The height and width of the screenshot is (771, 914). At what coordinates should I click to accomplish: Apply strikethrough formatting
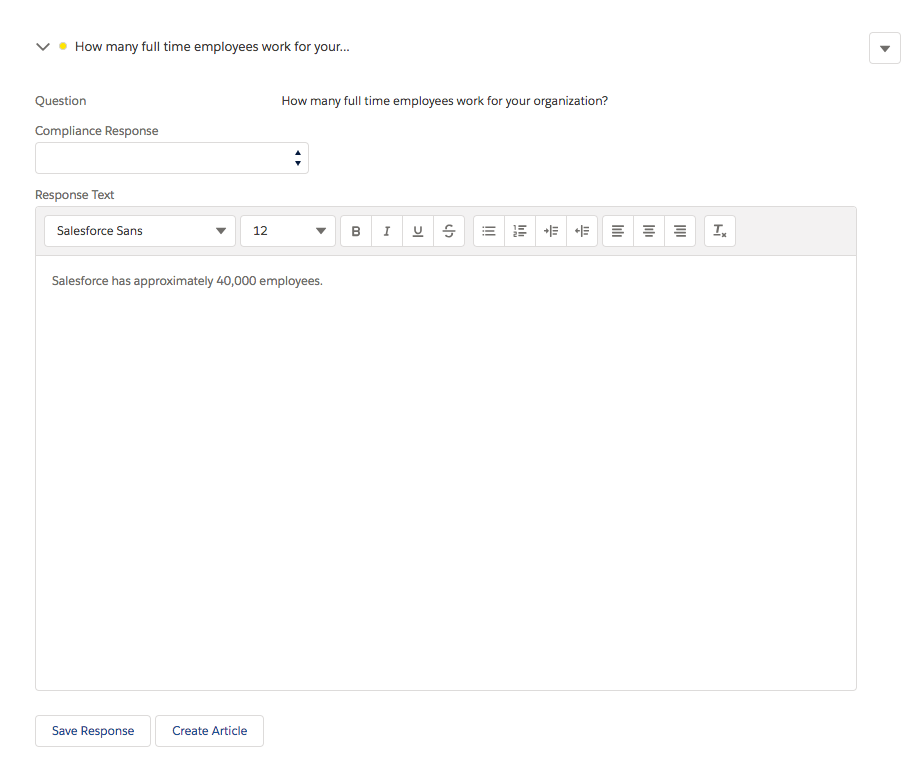[449, 231]
